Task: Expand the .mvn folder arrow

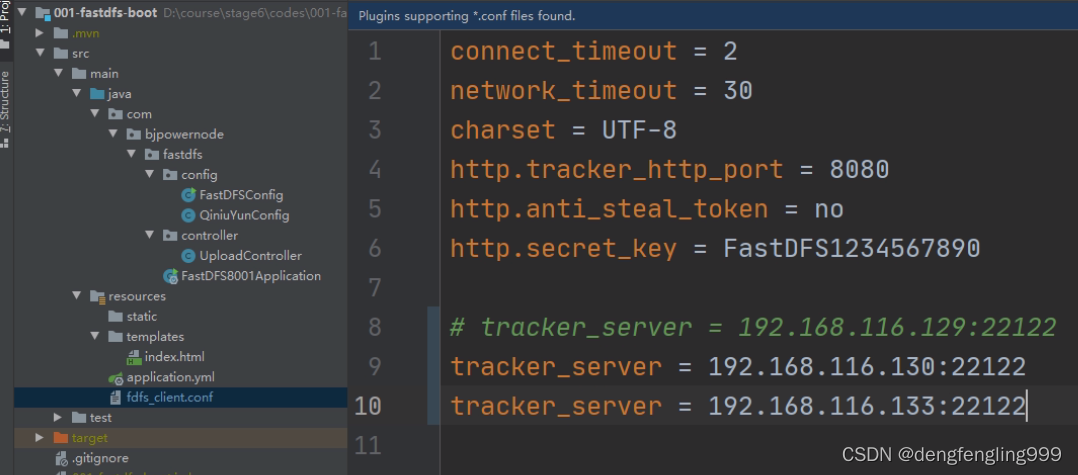Action: tap(40, 33)
